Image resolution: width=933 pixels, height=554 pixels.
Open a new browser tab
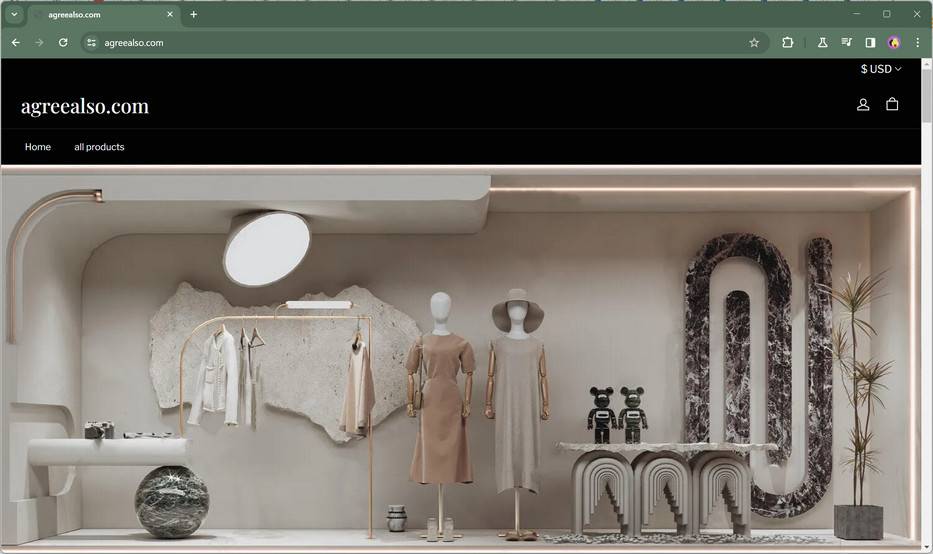point(193,14)
